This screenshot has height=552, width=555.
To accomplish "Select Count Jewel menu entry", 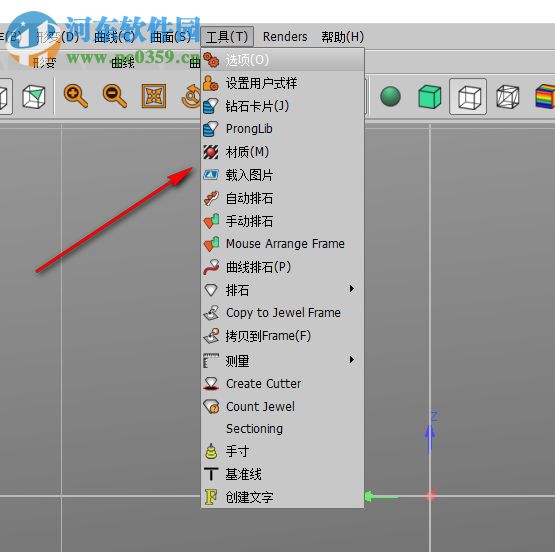I will (282, 407).
